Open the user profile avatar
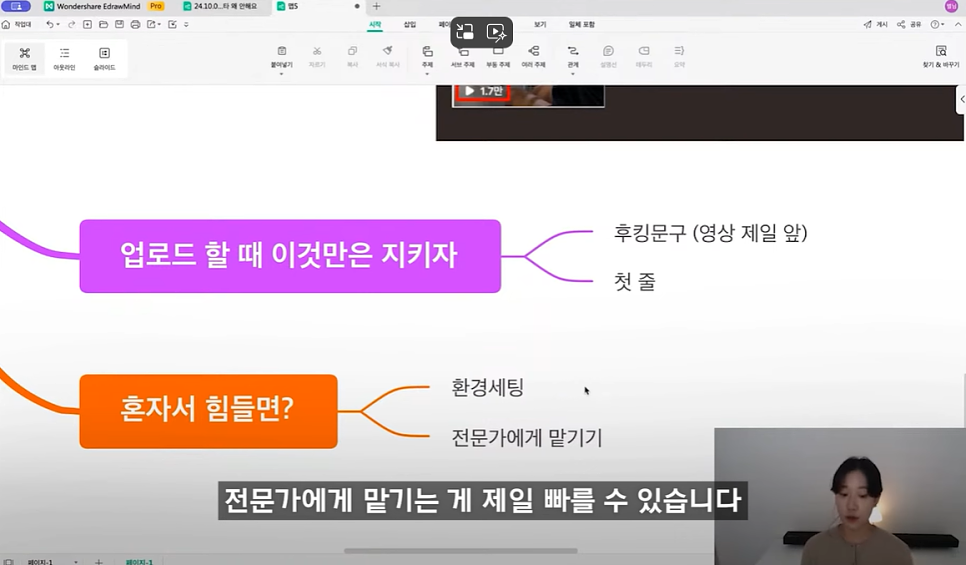Screen dimensions: 966x565 (x=951, y=6)
